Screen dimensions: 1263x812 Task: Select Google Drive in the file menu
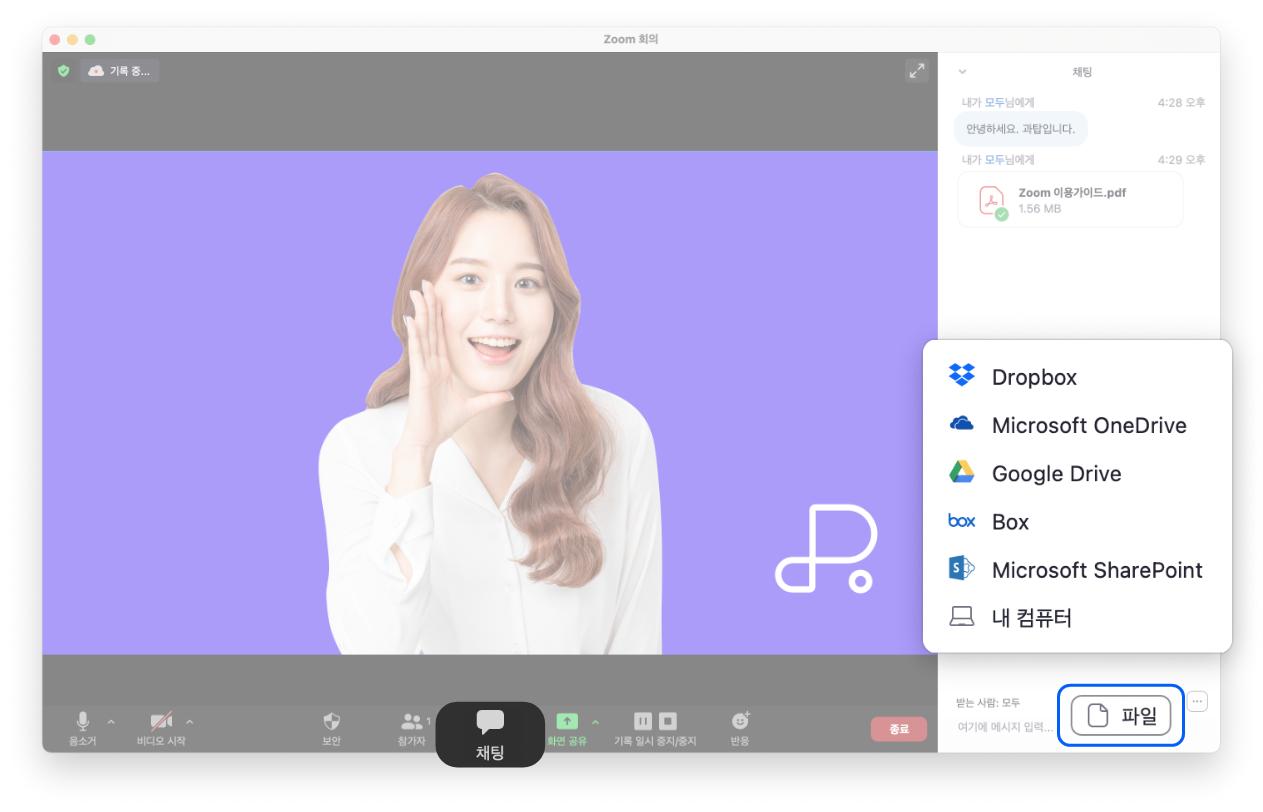click(x=1055, y=474)
